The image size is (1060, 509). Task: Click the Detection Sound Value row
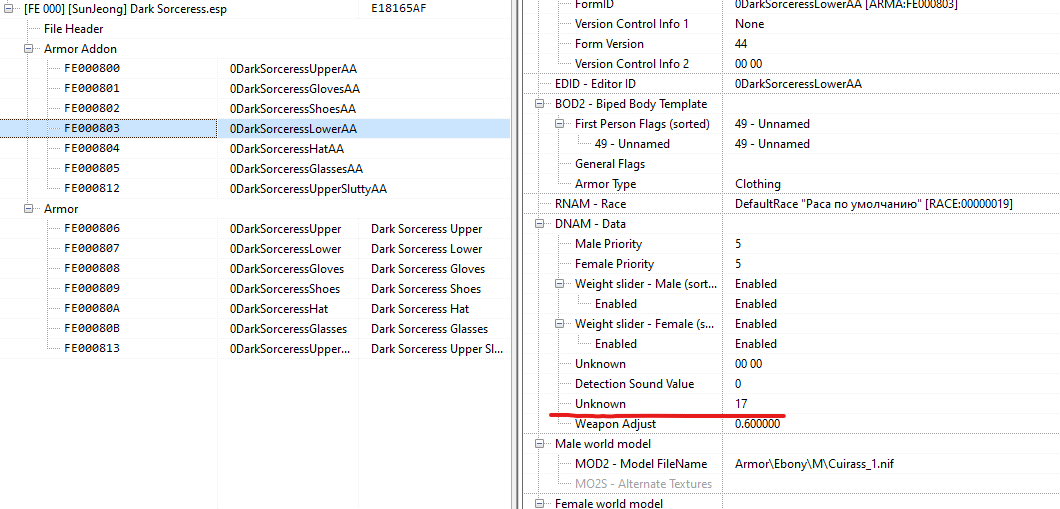791,384
